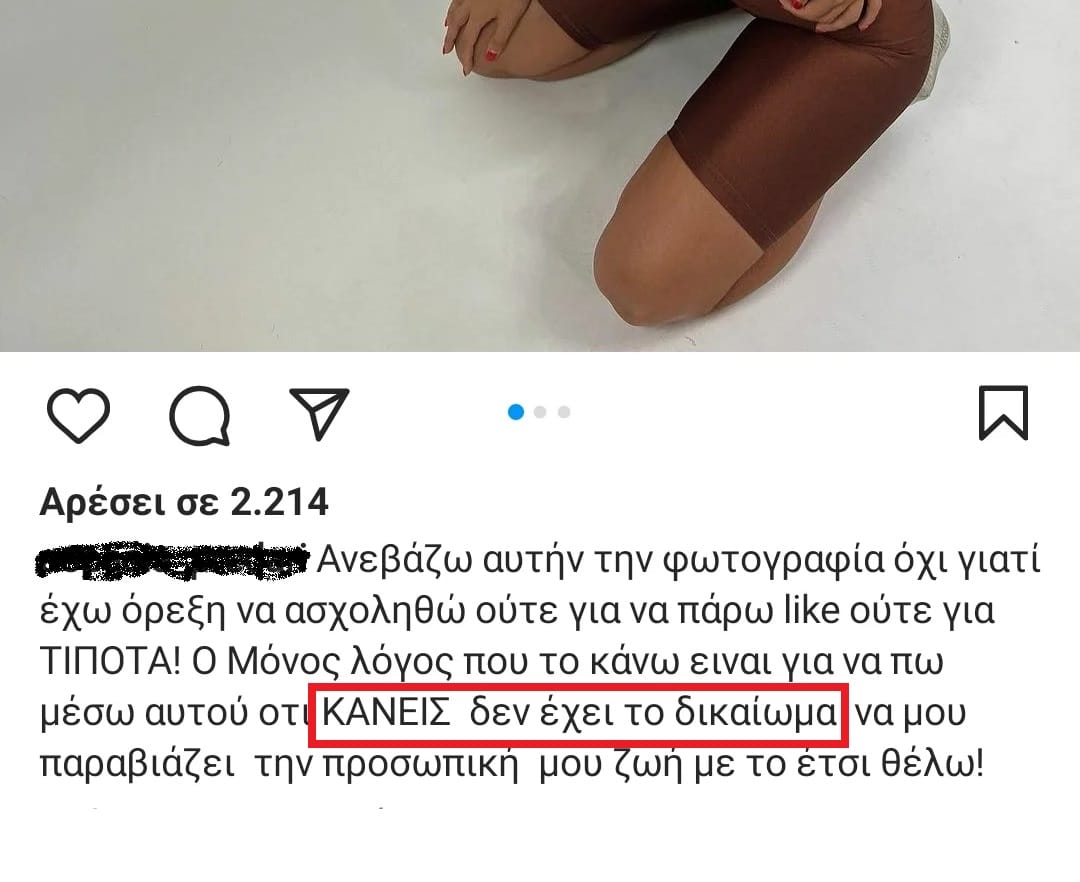Tap the post photo
The image size is (1080, 882).
(x=540, y=176)
